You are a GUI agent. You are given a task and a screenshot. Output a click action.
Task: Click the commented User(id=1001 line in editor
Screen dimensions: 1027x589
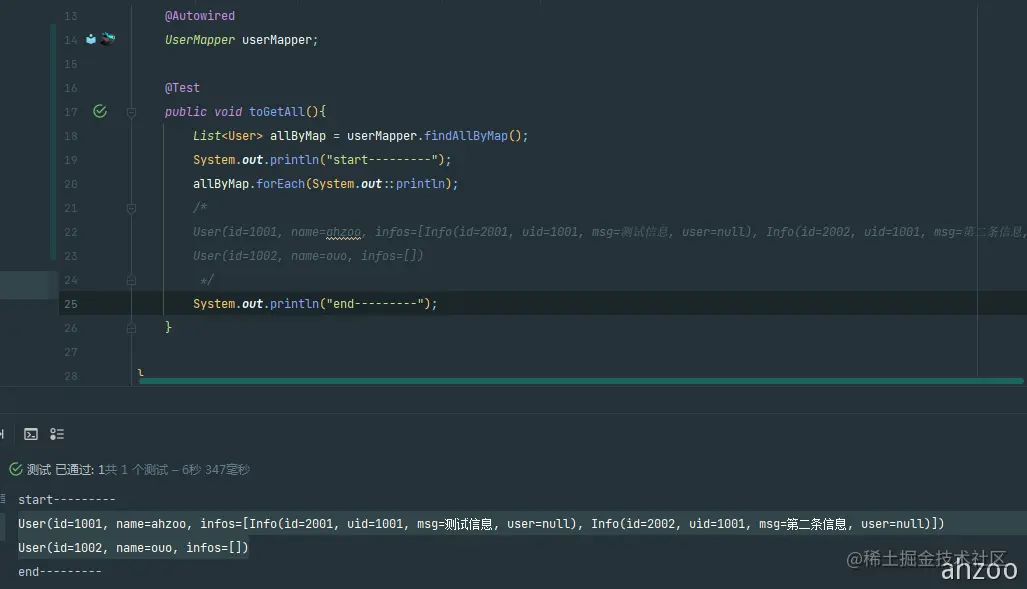[609, 232]
